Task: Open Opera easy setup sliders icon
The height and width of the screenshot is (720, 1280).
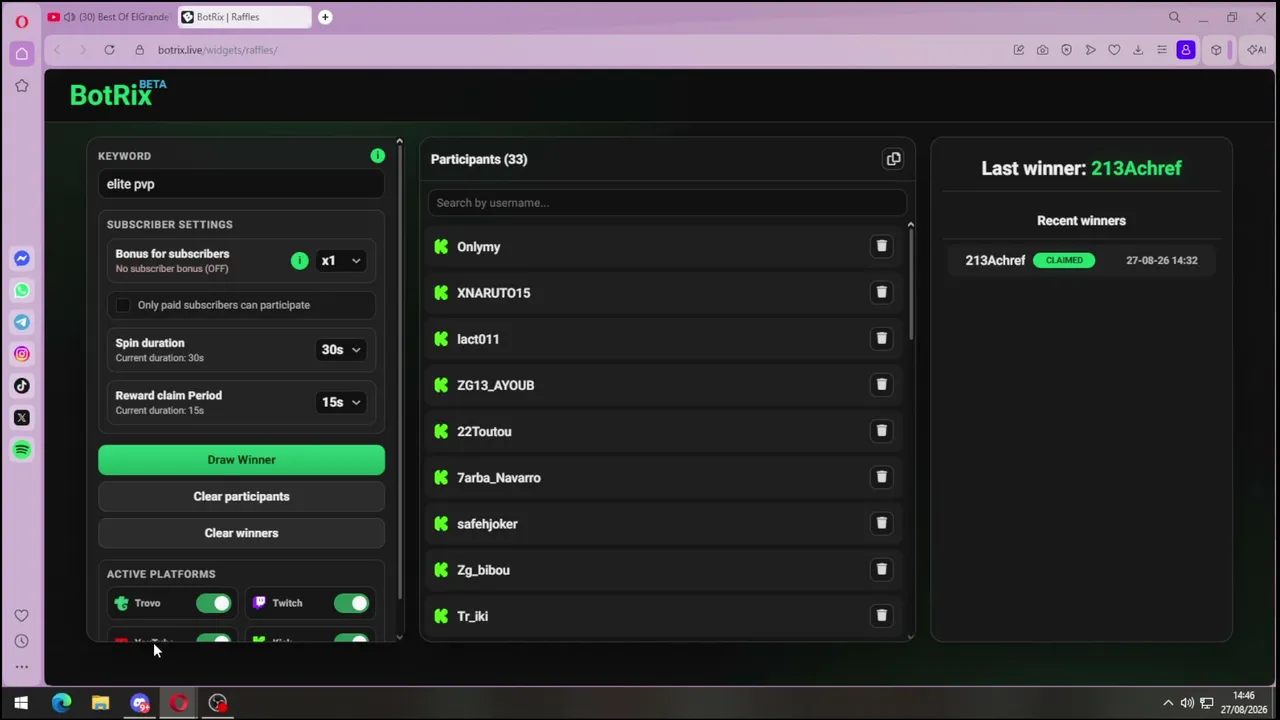Action: [1162, 50]
